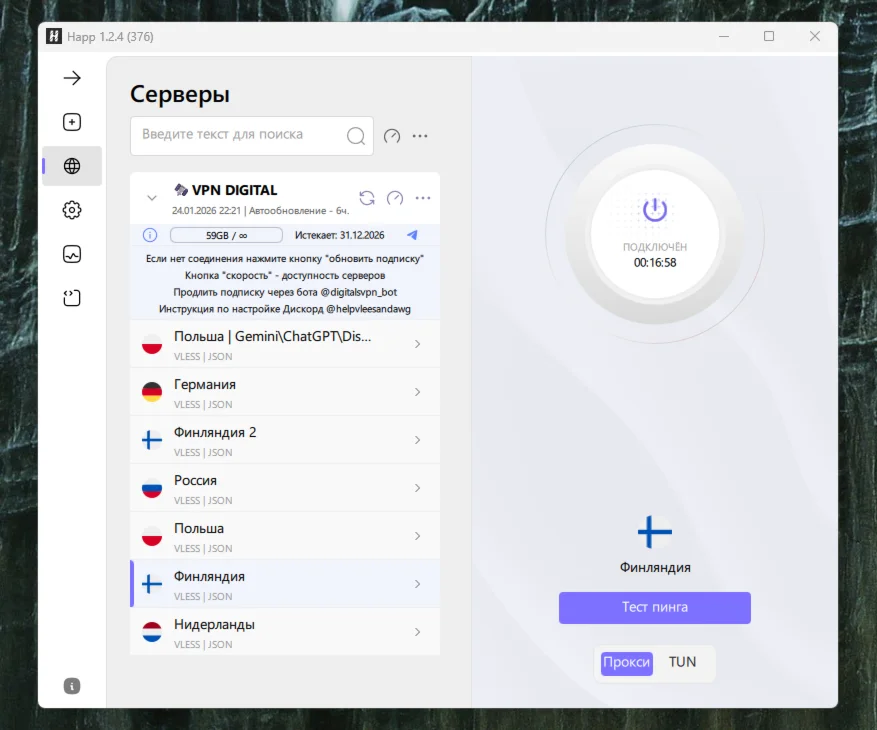Click the search magnifier icon

355,135
